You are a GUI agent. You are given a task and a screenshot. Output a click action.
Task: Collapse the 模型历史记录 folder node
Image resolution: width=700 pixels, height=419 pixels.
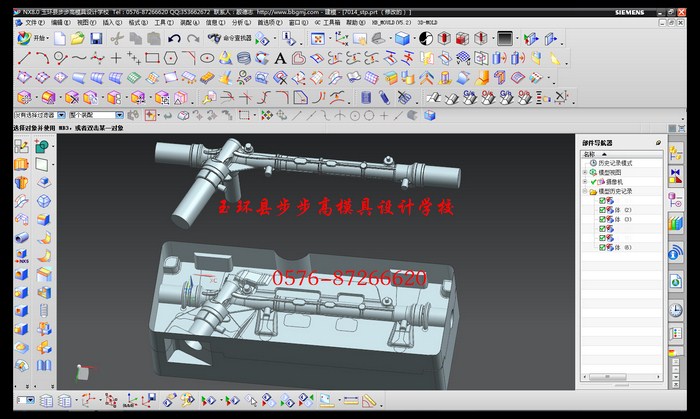point(584,190)
